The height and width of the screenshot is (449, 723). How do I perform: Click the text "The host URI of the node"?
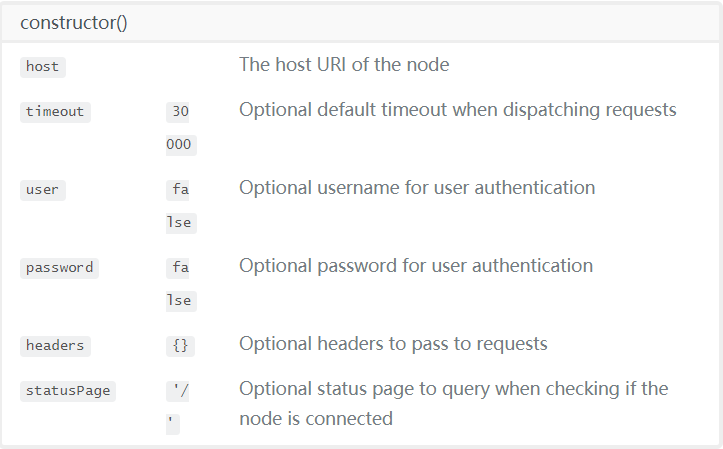(x=344, y=65)
